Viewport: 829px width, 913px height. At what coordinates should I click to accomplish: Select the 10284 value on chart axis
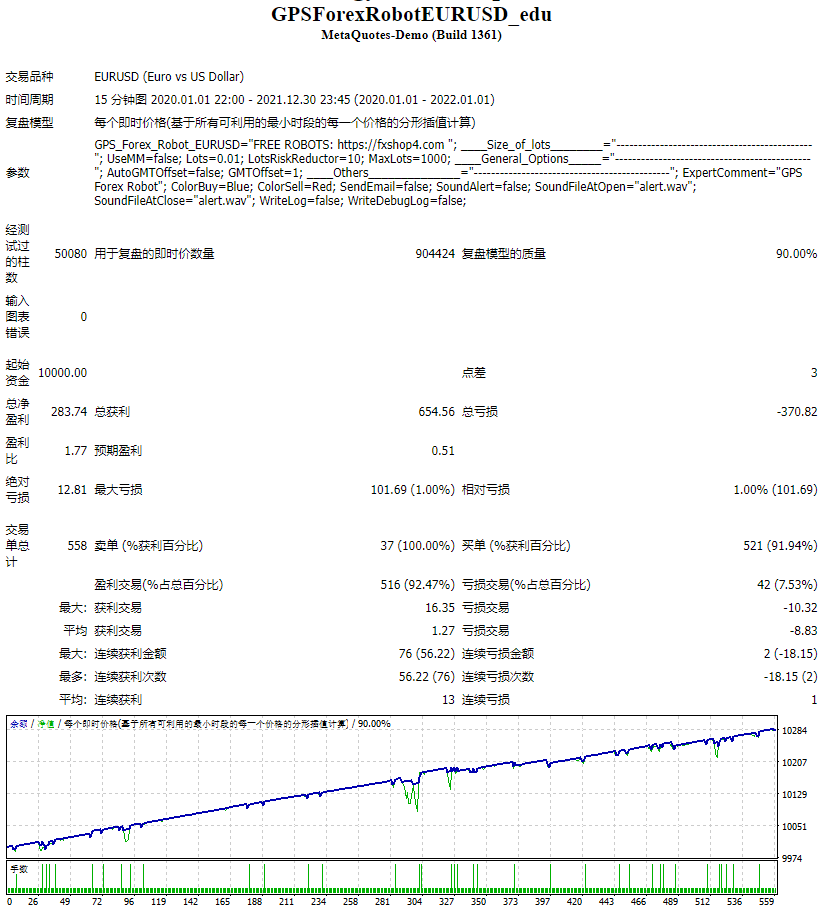click(x=793, y=732)
